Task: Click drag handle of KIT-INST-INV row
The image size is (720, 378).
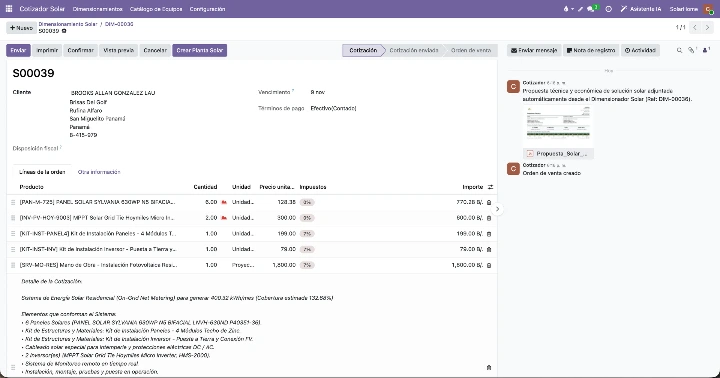Action: (13, 249)
